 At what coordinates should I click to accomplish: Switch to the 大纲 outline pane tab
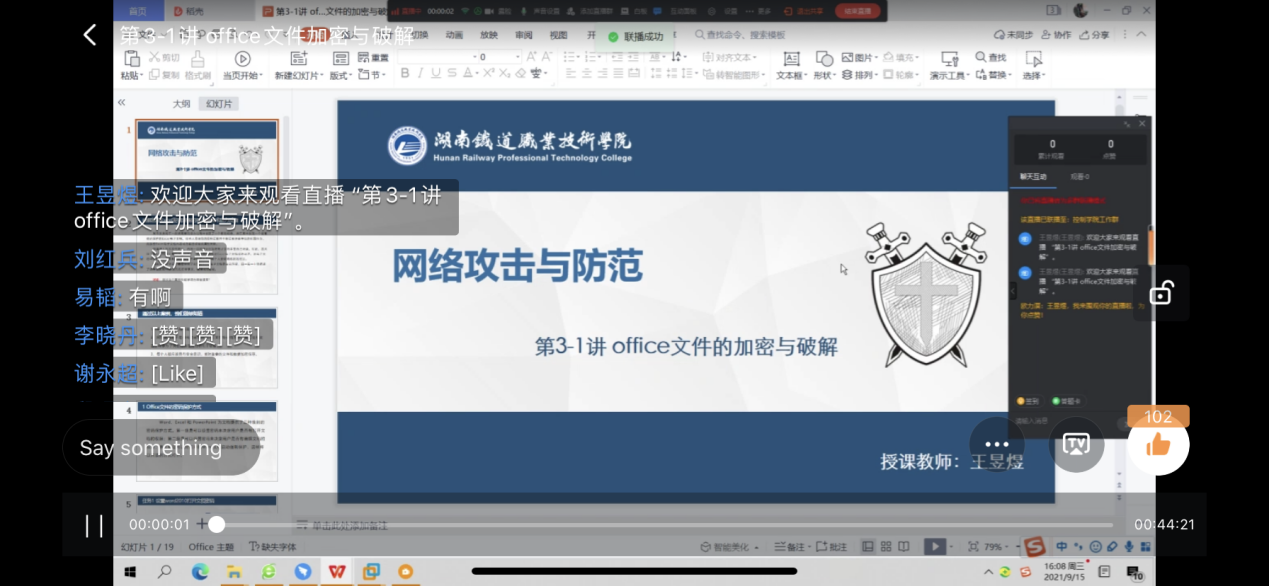(x=181, y=104)
